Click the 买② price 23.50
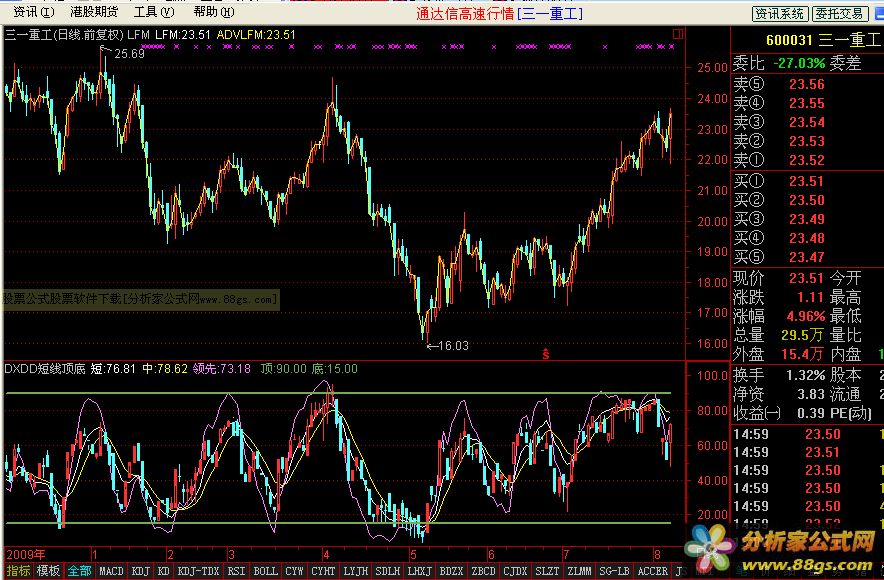Screen dimensions: 884x580 [x=807, y=201]
